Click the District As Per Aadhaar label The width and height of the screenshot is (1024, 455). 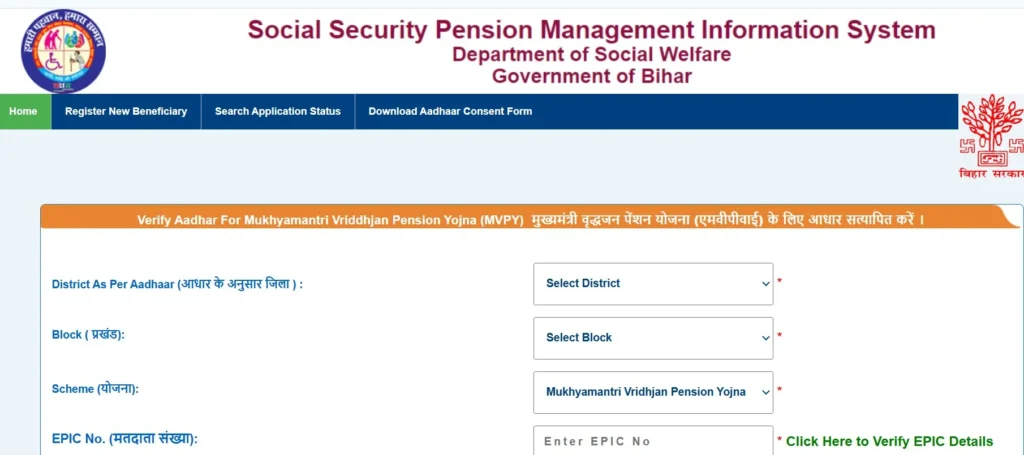click(x=178, y=285)
